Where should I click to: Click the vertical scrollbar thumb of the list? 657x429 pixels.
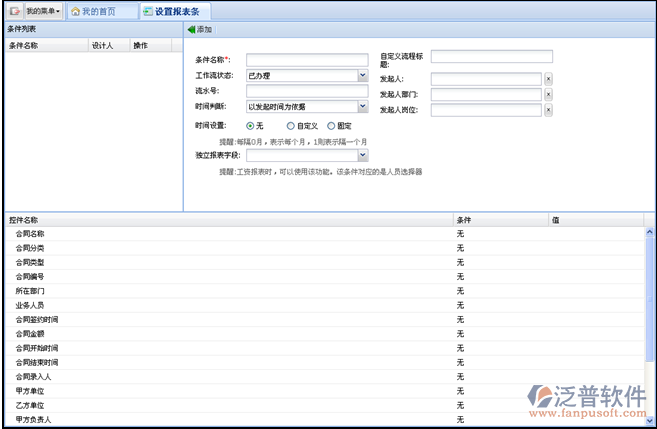point(649,298)
